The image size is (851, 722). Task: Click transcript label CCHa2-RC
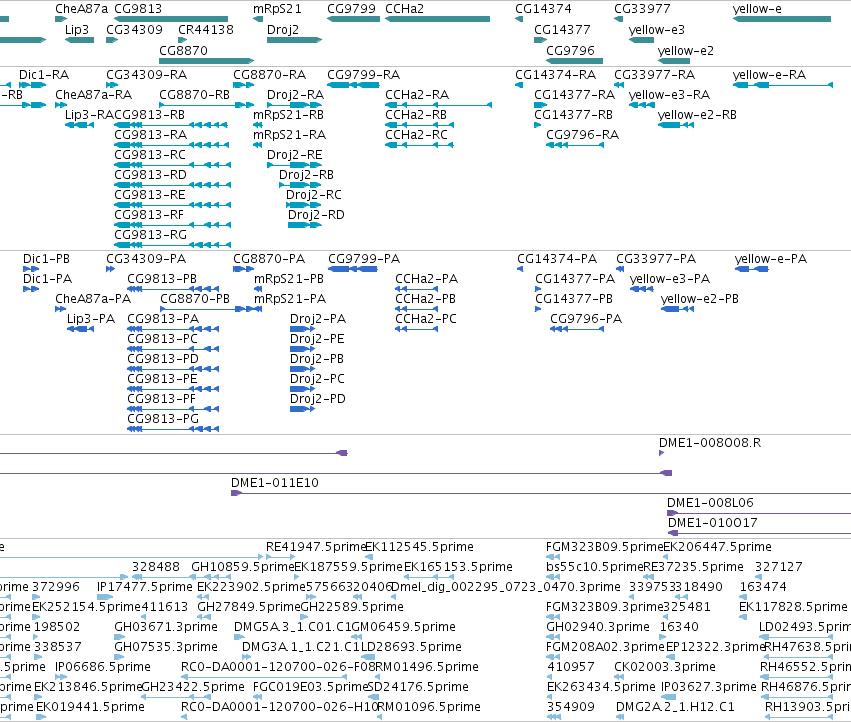pos(416,134)
